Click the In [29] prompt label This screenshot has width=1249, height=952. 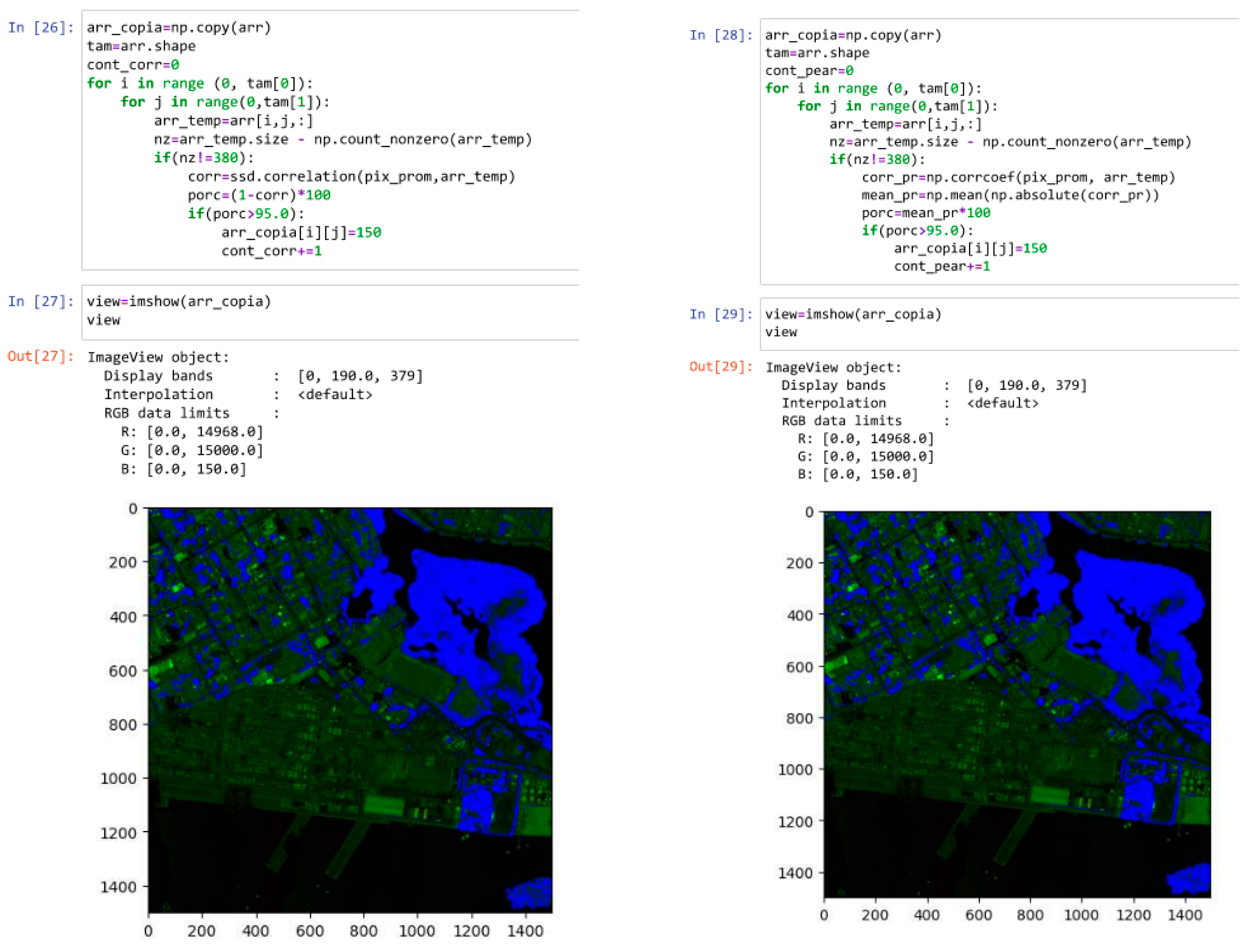(x=721, y=314)
